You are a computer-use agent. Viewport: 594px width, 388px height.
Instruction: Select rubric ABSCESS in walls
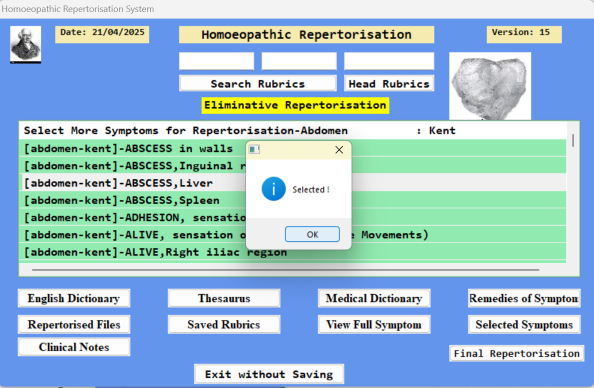point(292,148)
